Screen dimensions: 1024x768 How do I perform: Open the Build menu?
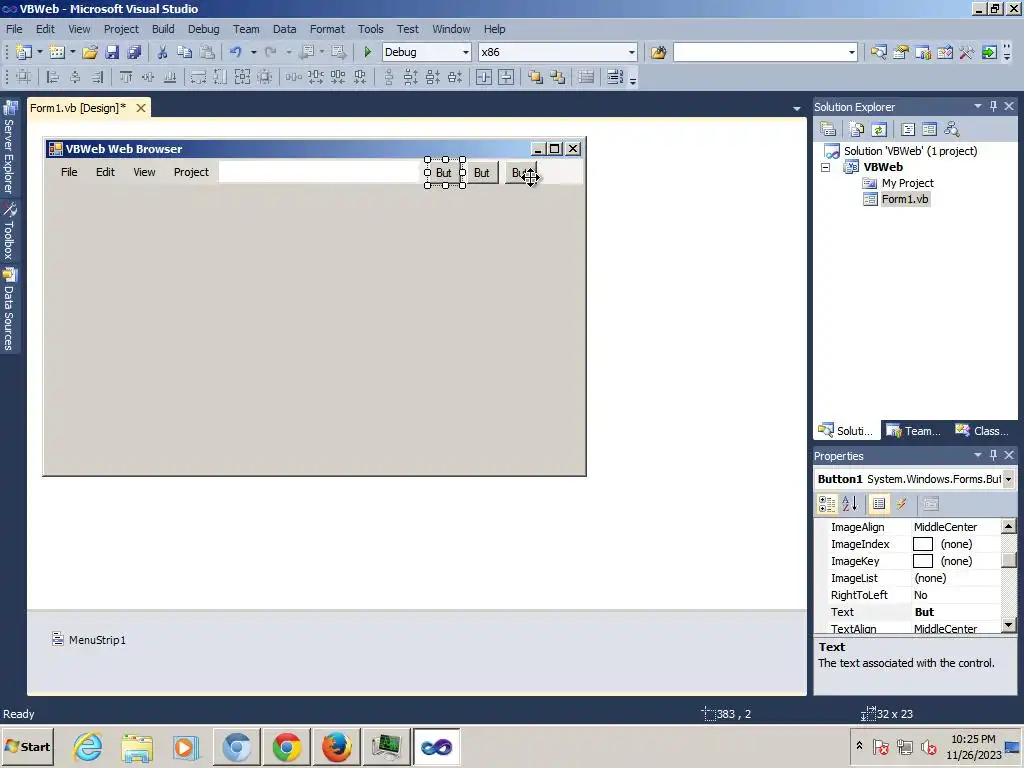point(163,29)
